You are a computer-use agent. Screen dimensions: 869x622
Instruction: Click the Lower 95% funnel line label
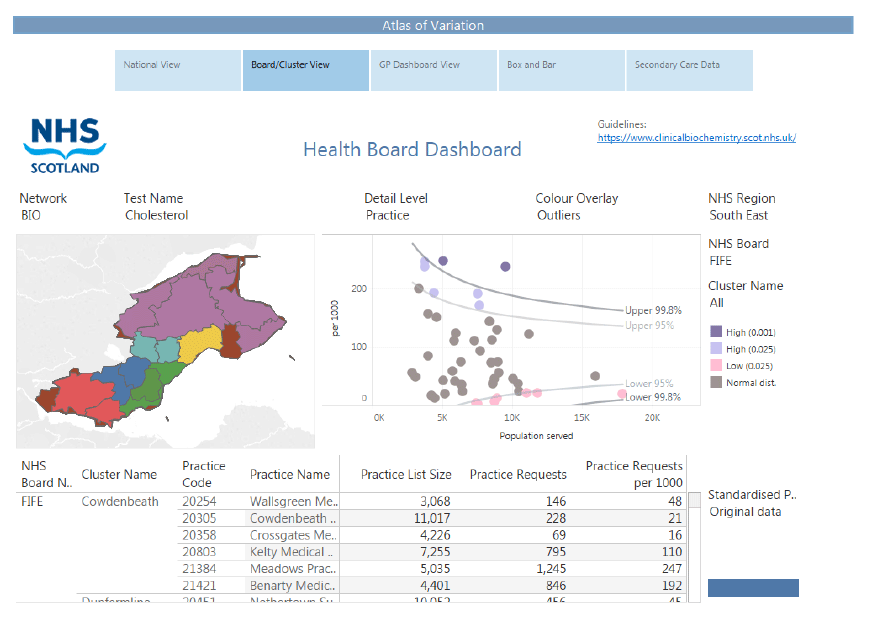pos(649,383)
